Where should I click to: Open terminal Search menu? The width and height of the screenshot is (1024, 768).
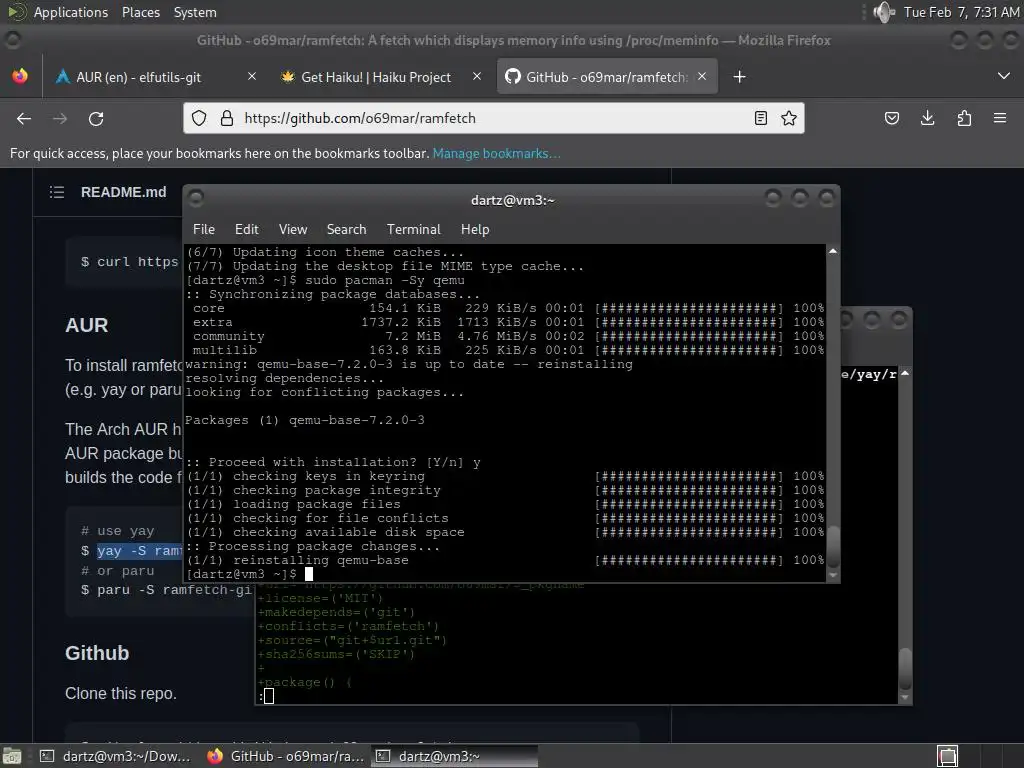point(346,229)
